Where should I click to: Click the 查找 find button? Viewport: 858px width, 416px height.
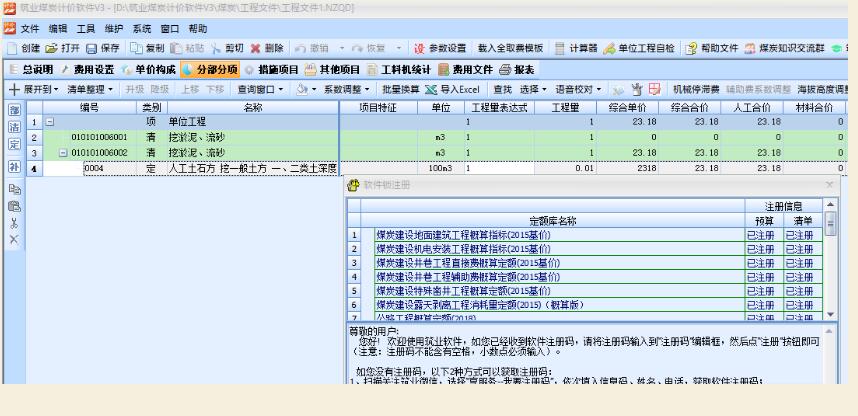coord(502,89)
